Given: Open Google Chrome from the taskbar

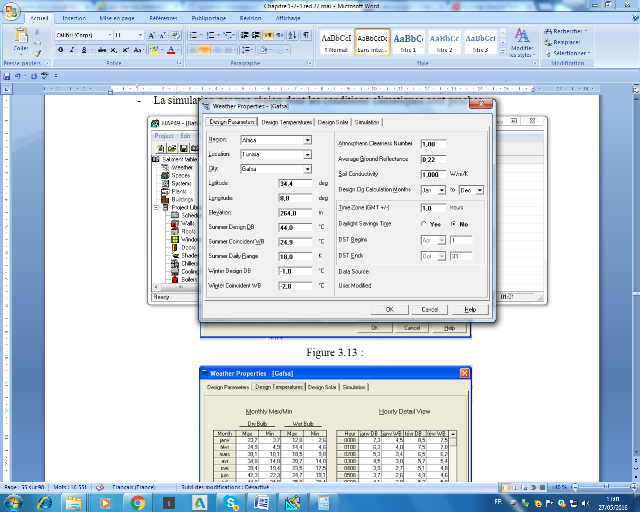Looking at the screenshot, I should [138, 502].
